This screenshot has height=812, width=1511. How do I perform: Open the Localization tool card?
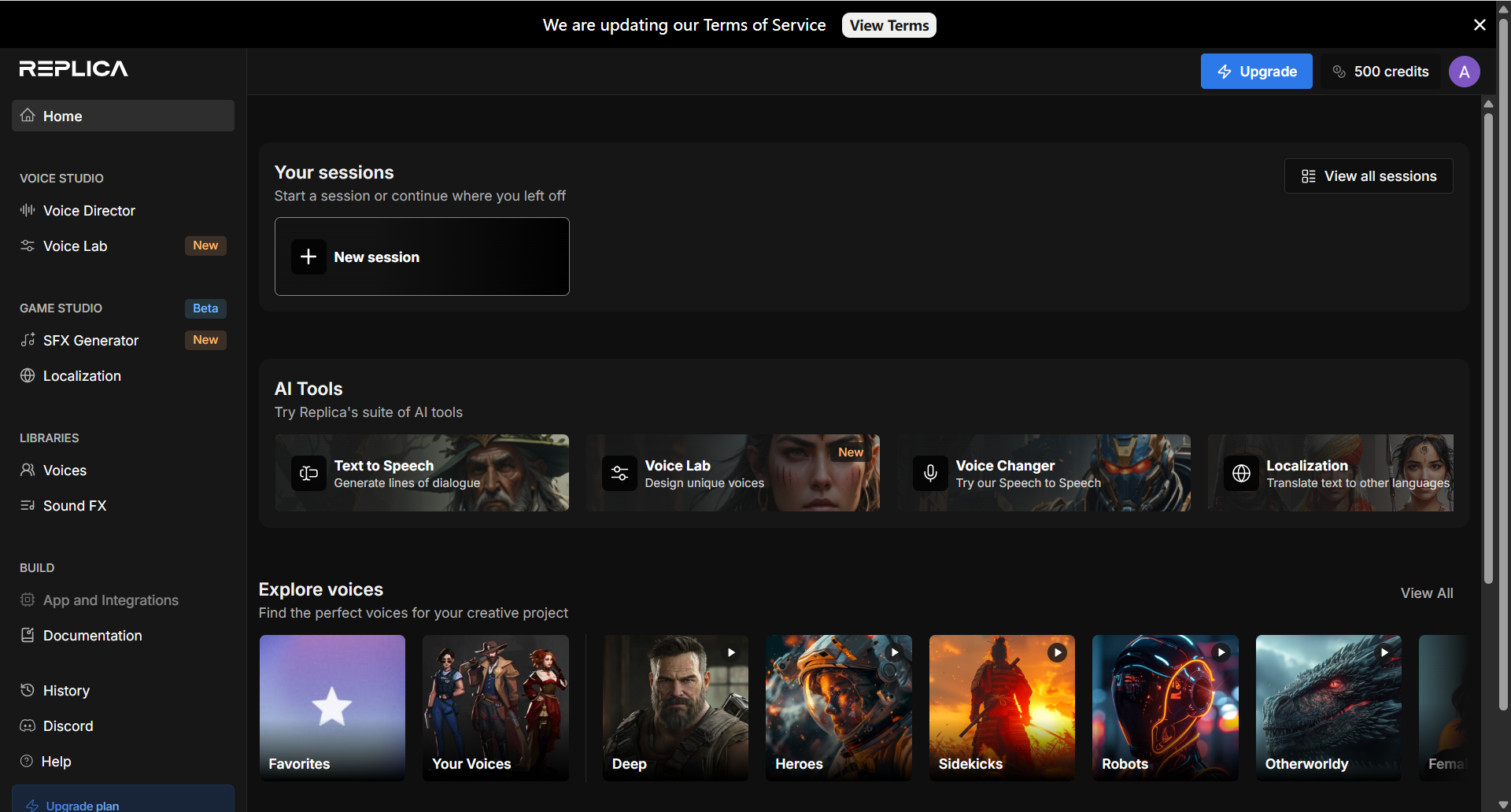[1331, 473]
